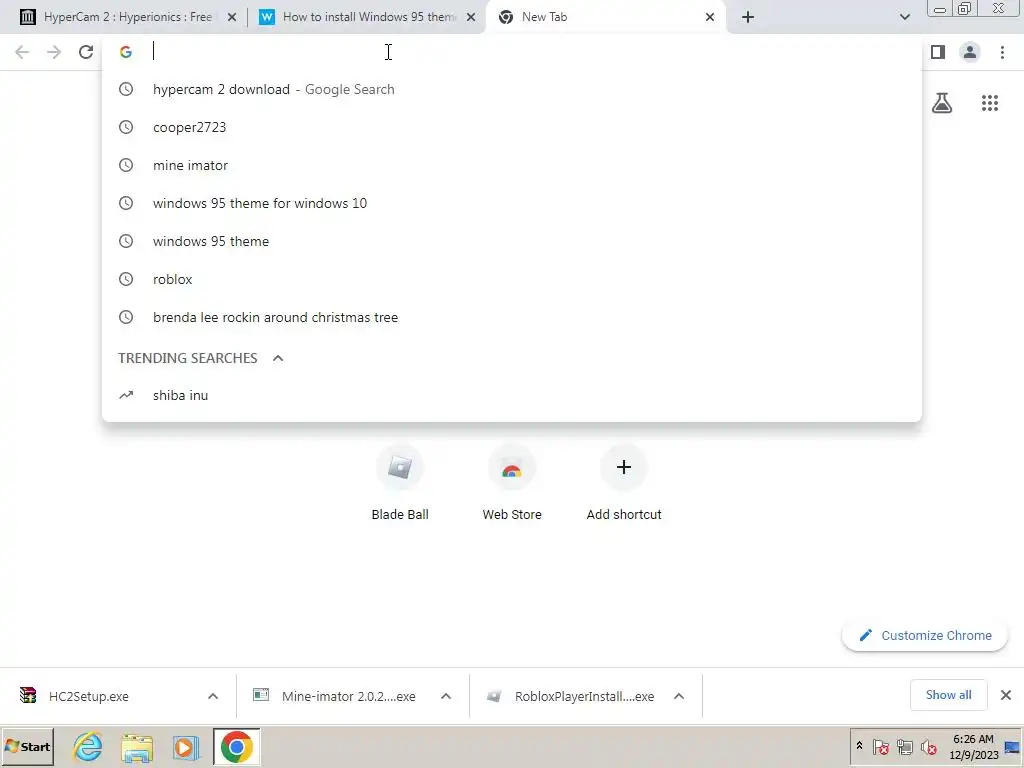Open Chrome three-dot menu
1024x768 pixels.
pyautogui.click(x=1002, y=52)
